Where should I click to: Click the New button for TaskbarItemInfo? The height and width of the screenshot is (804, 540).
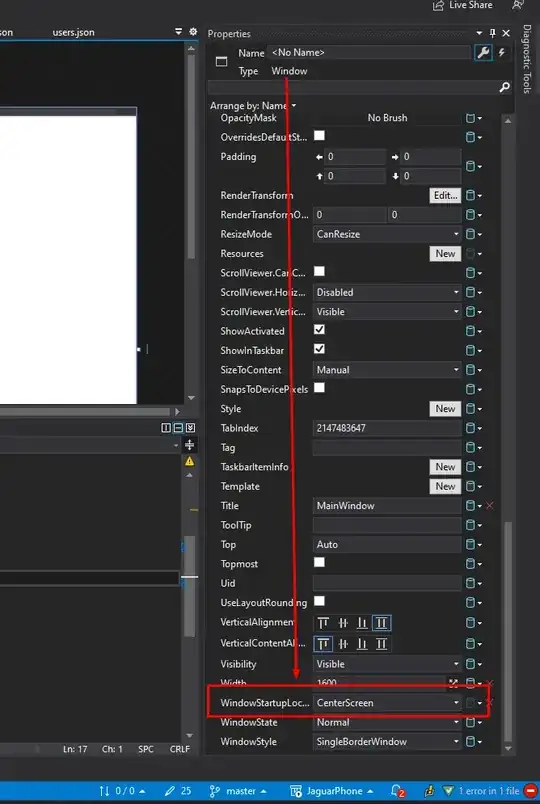point(445,467)
